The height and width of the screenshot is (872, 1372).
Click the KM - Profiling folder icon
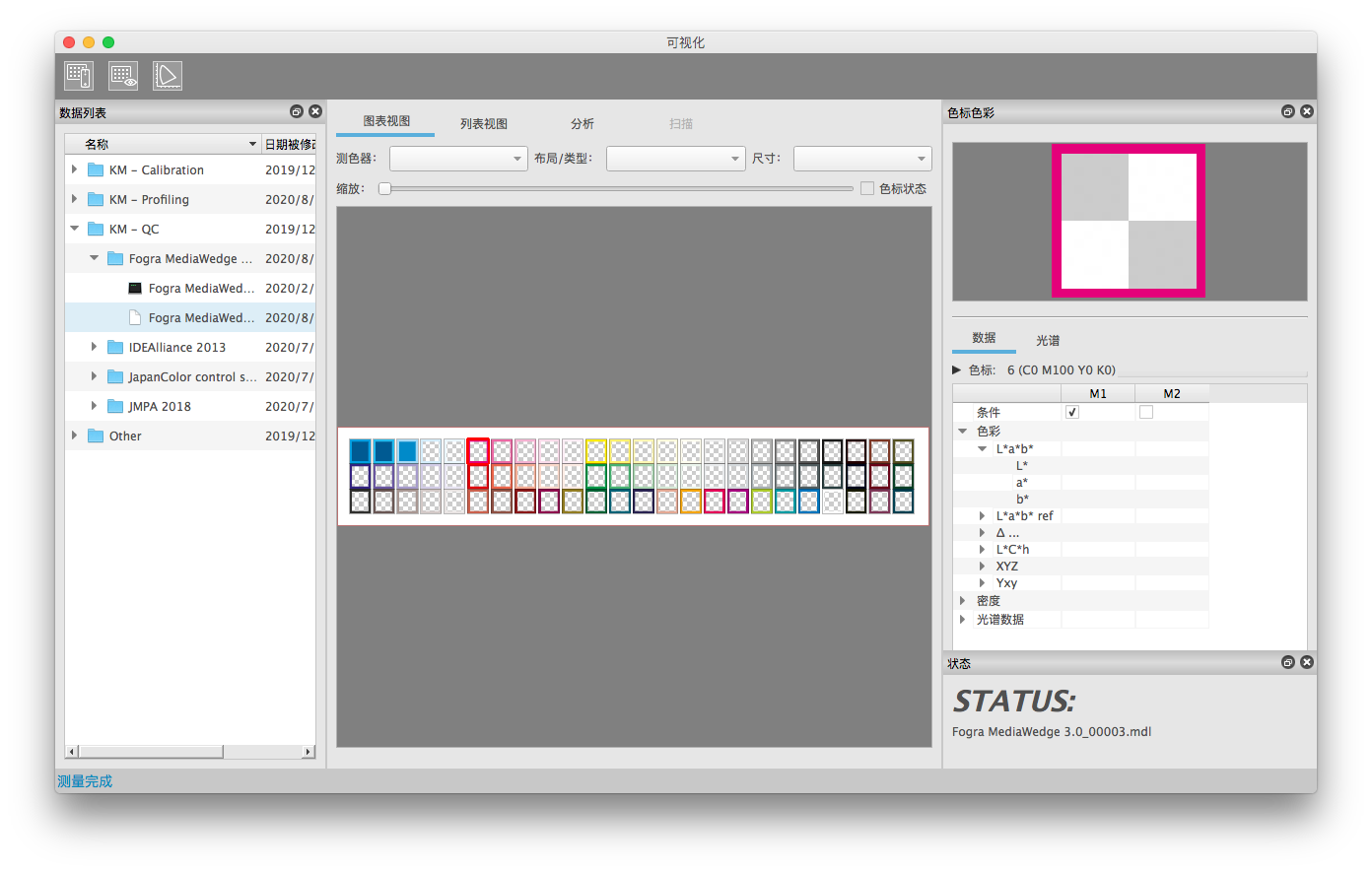pos(96,199)
